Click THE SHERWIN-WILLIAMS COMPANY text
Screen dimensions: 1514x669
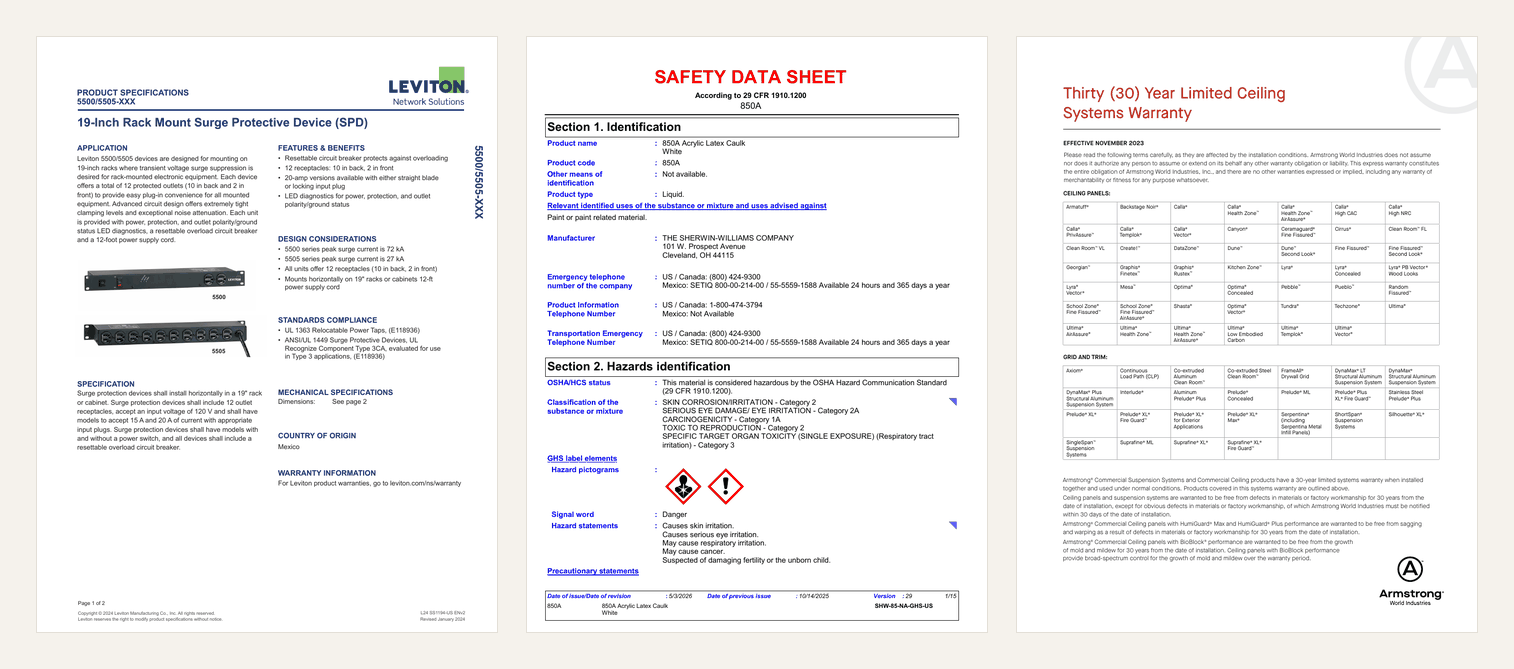tap(728, 238)
